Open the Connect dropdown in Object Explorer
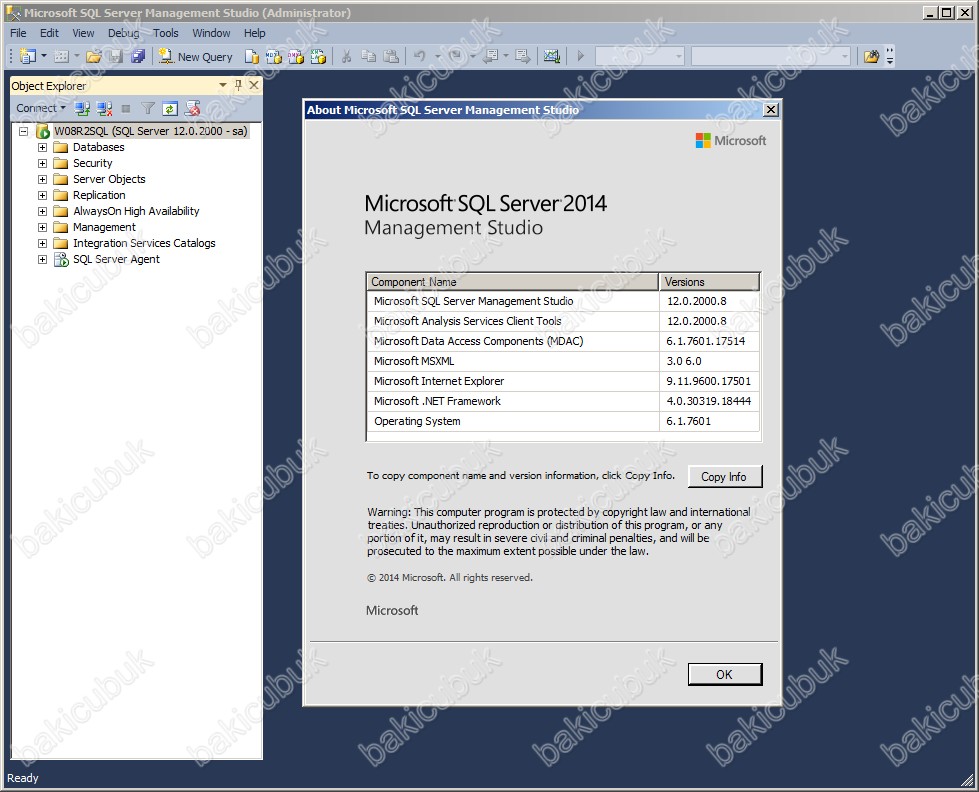Image resolution: width=979 pixels, height=792 pixels. (x=41, y=108)
